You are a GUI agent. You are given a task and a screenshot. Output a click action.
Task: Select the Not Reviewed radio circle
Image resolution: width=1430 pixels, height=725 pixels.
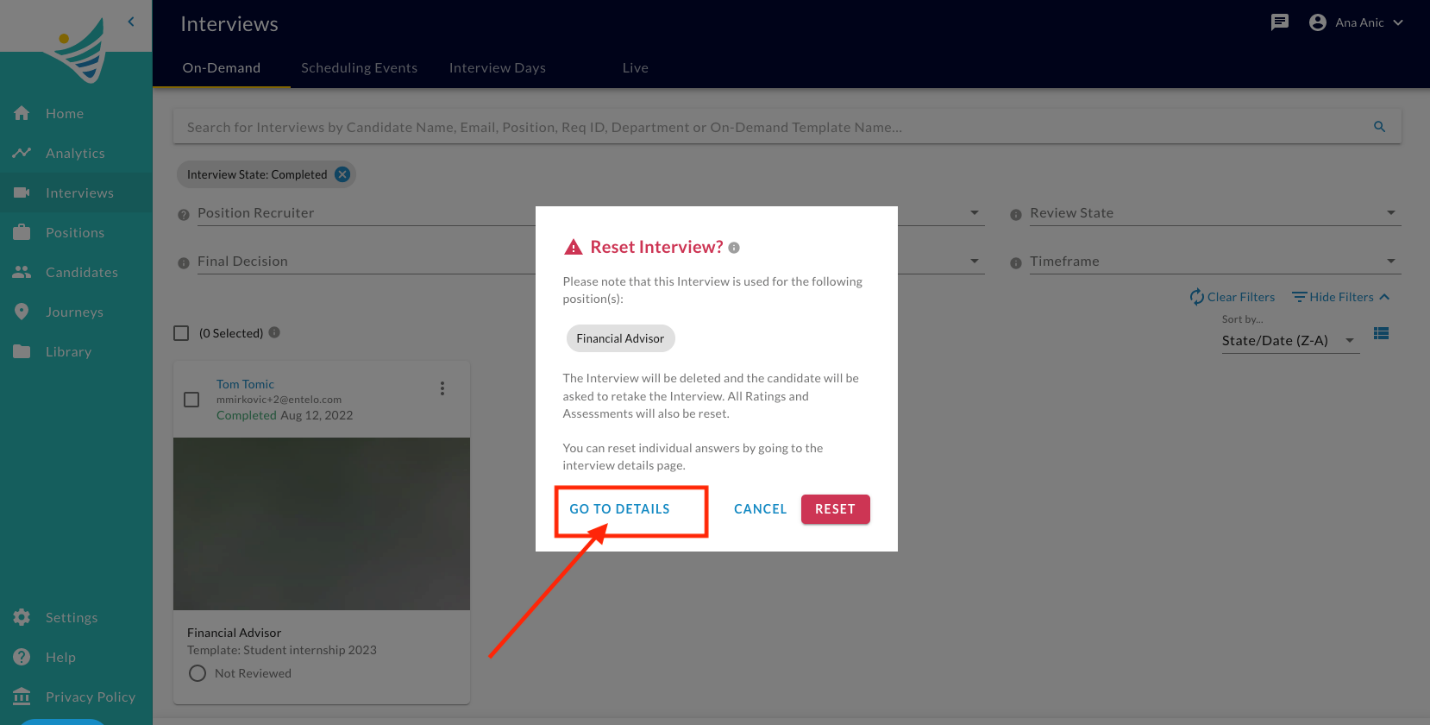(197, 673)
